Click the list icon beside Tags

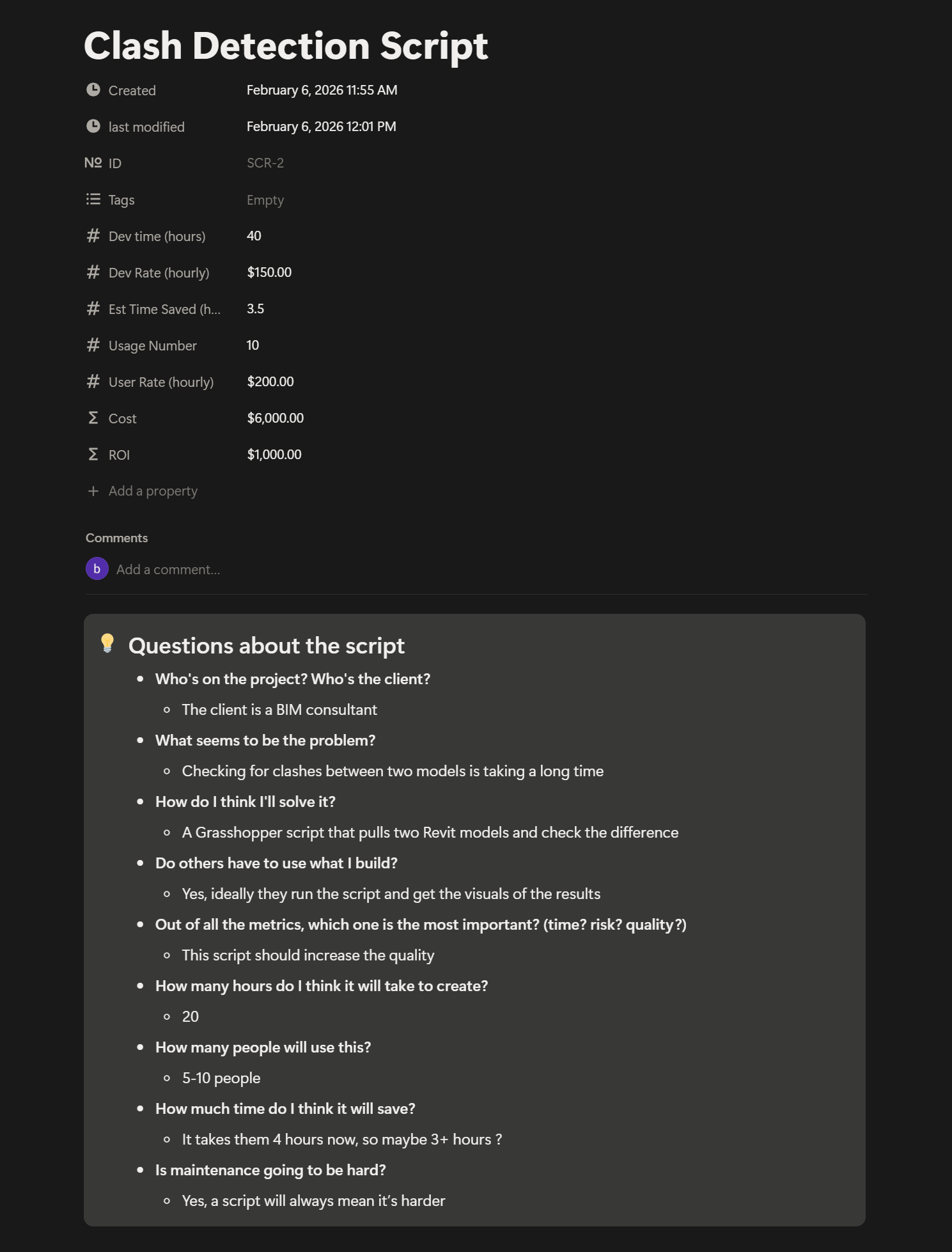pyautogui.click(x=93, y=200)
